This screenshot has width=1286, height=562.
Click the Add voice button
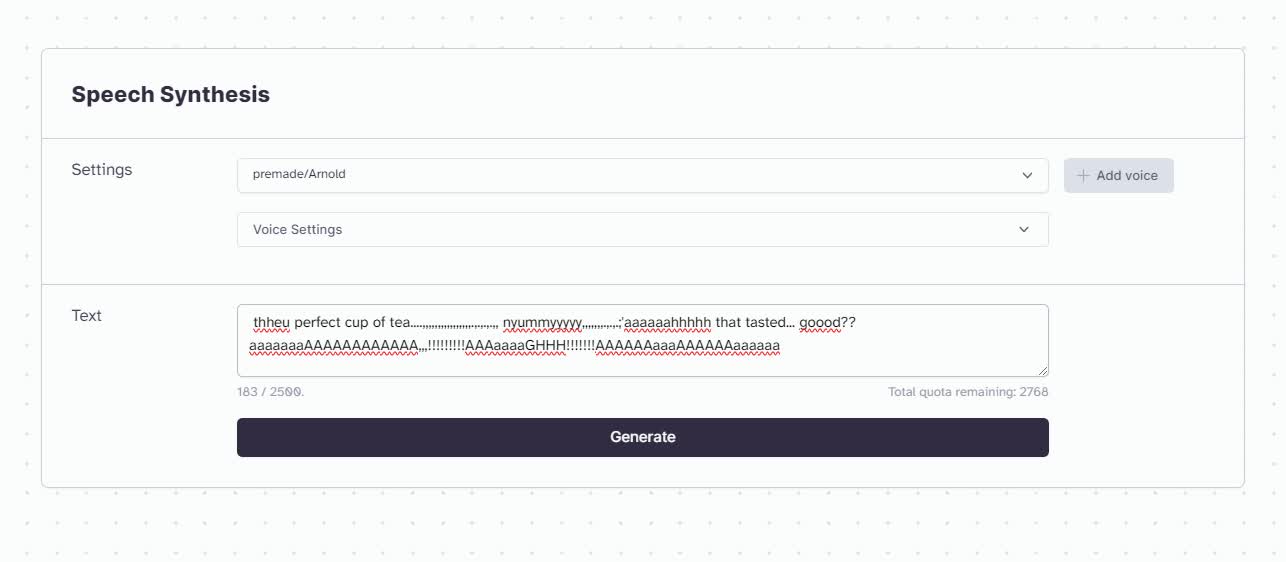tap(1118, 175)
